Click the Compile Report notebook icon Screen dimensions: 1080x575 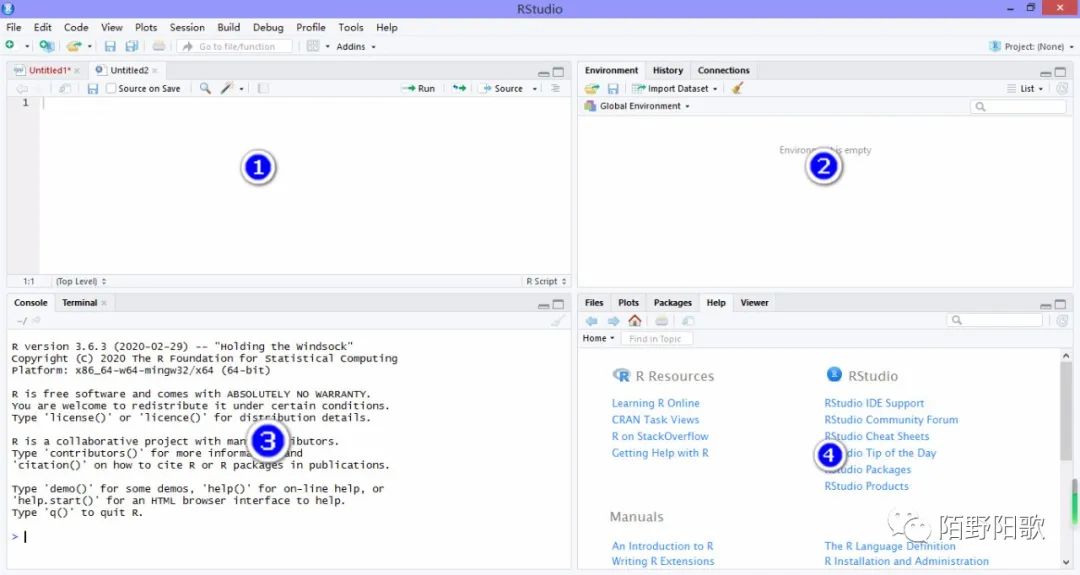(263, 88)
